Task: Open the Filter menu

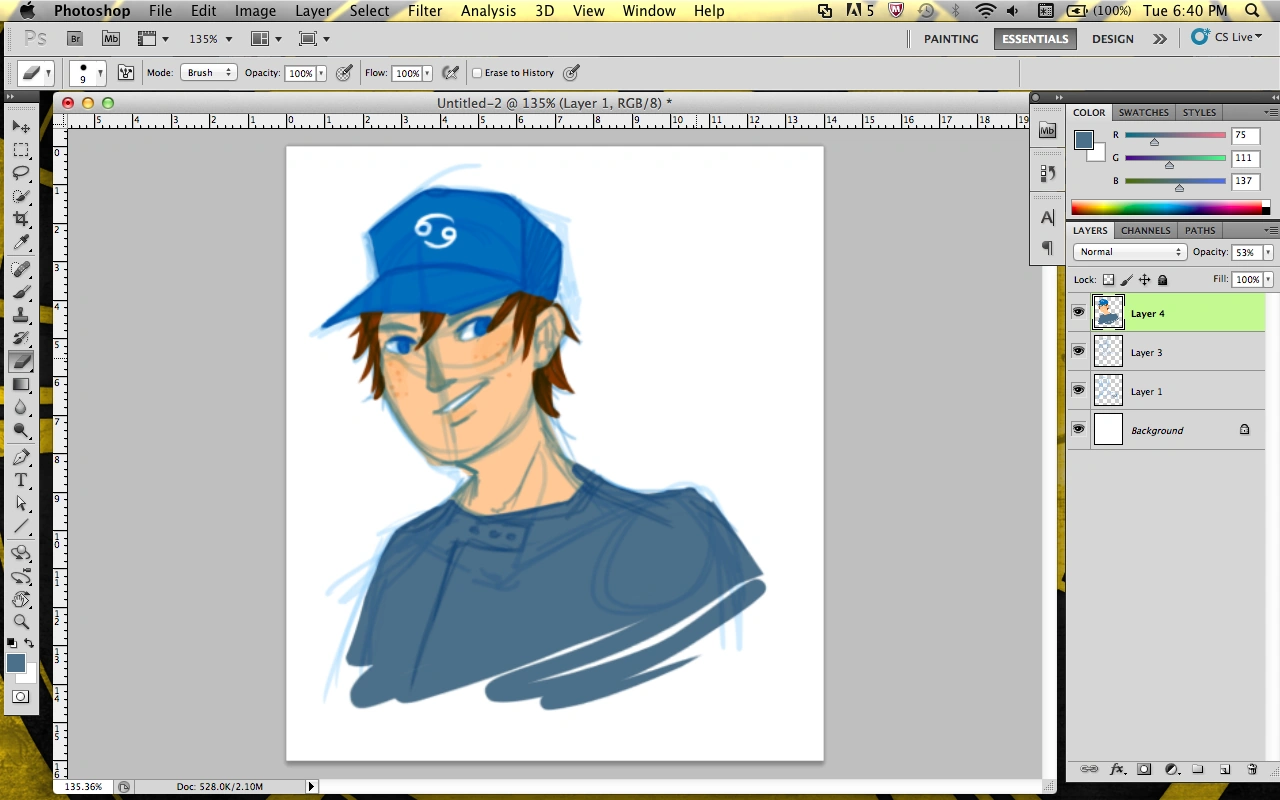Action: (425, 11)
